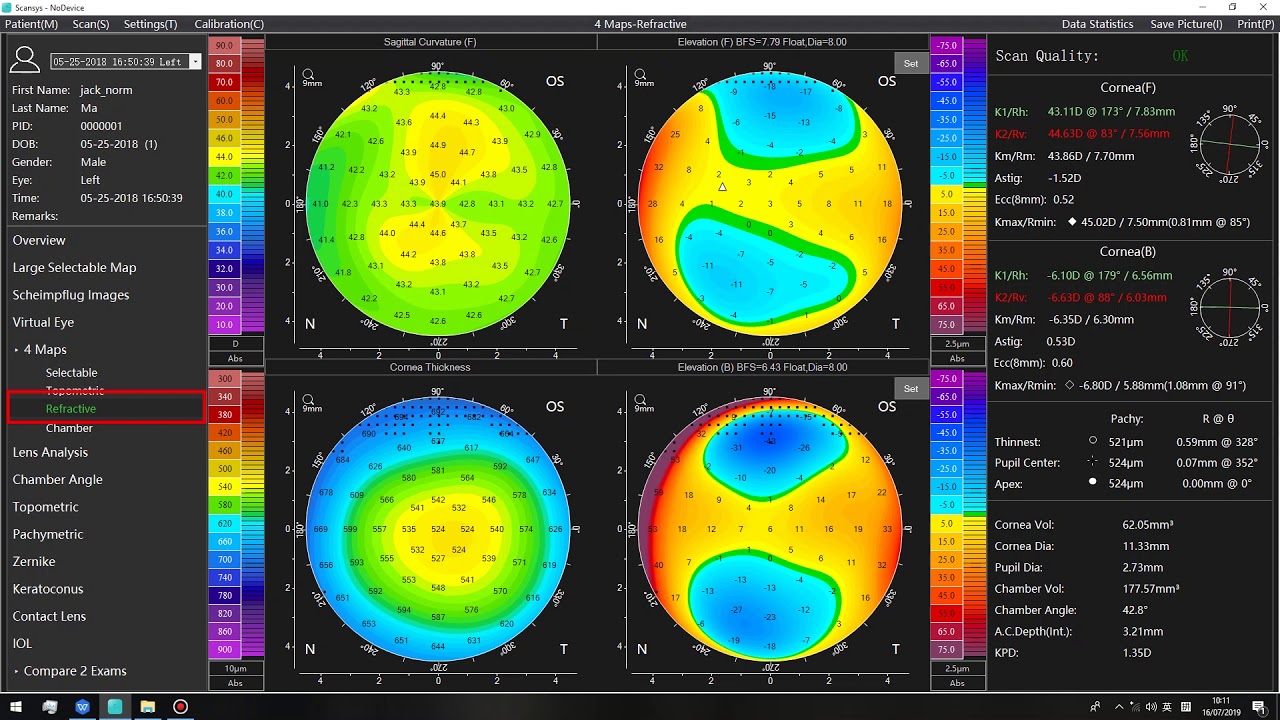Click the Cornea(F) axis compass diagram
Viewport: 1280px width, 720px height.
pos(1229,145)
